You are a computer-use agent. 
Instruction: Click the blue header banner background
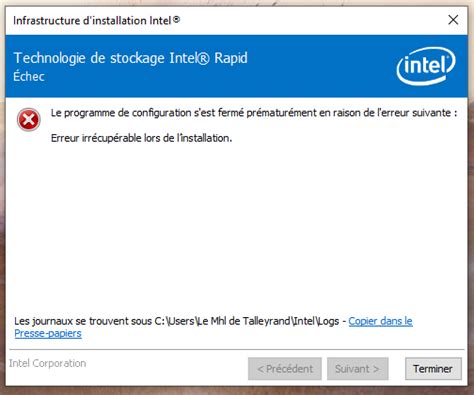[x=317, y=66]
